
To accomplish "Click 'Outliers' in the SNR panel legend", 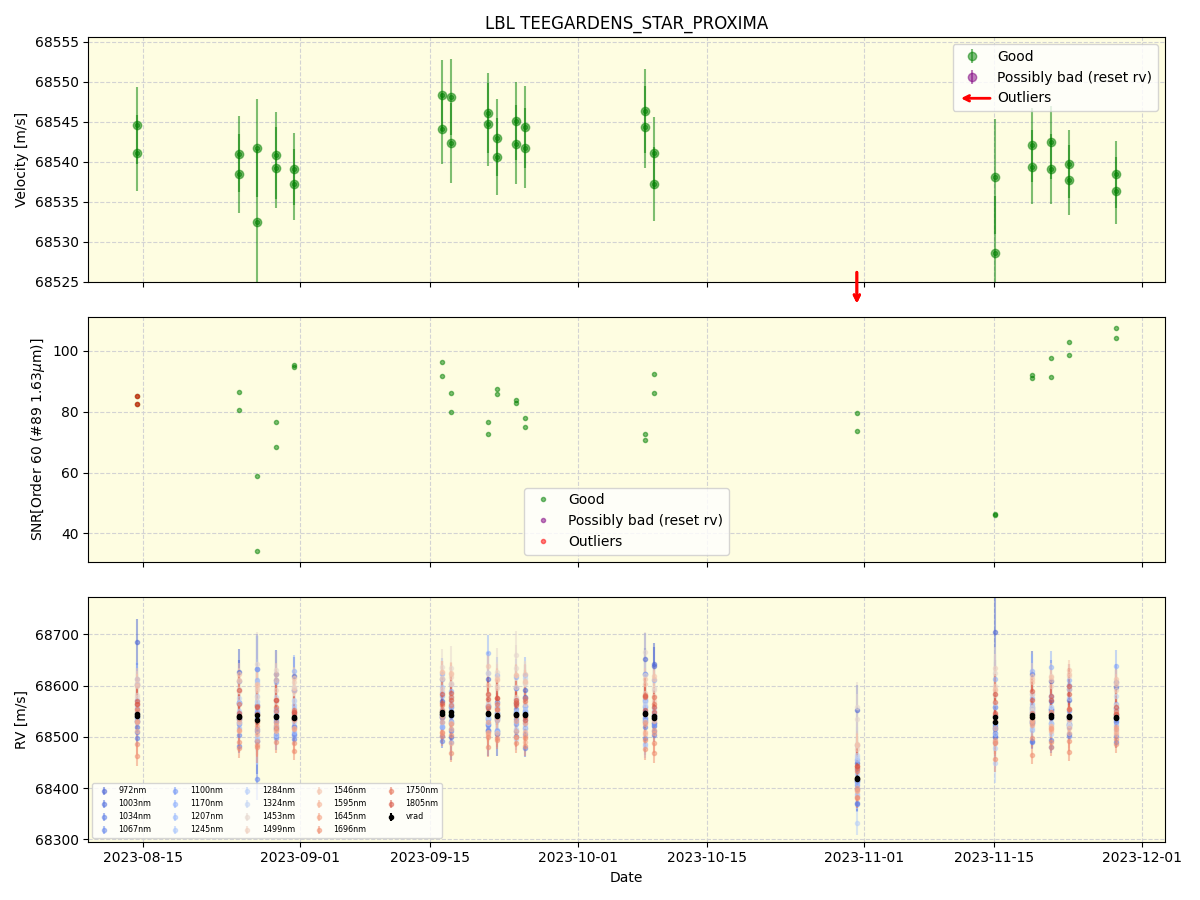I will click(x=595, y=541).
